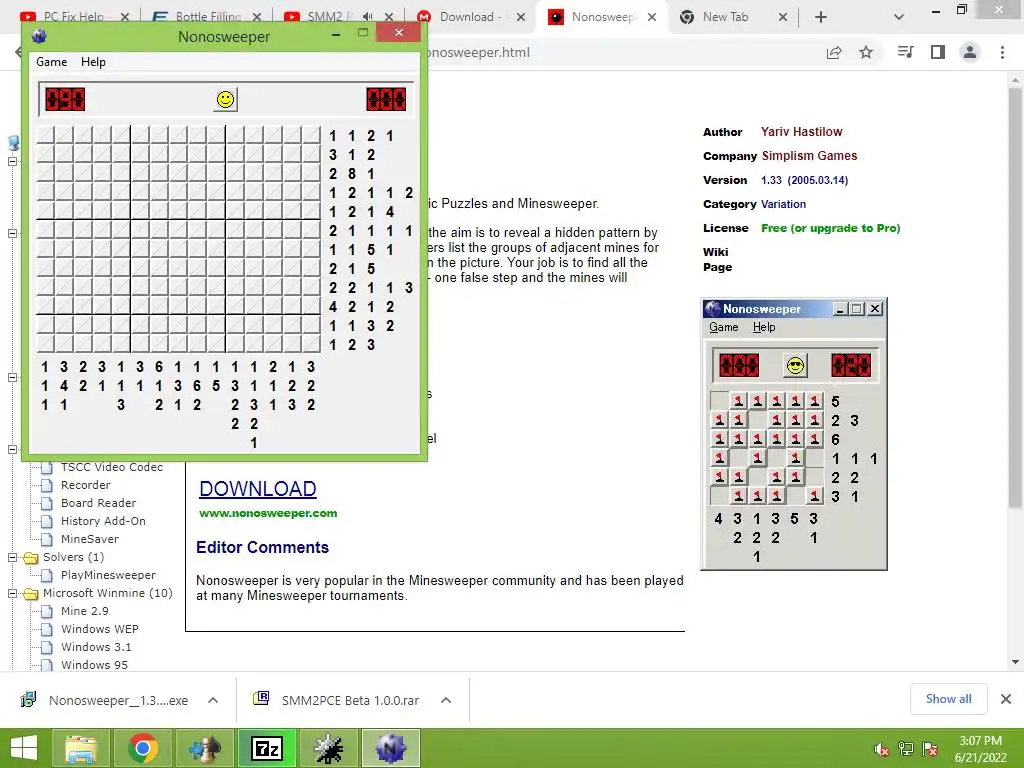Click the Nonosweeper mine counter display
1024x768 pixels.
[65, 99]
